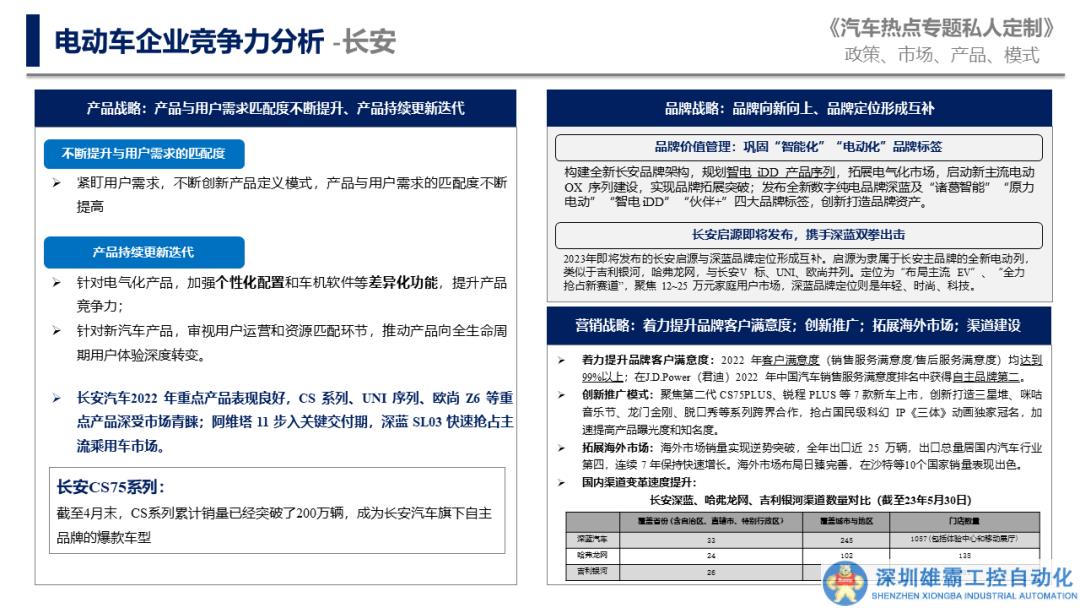This screenshot has height=608, width=1080.
Task: Select the 不断提升与用户需求的匹配度 blue label
Action: [x=143, y=154]
